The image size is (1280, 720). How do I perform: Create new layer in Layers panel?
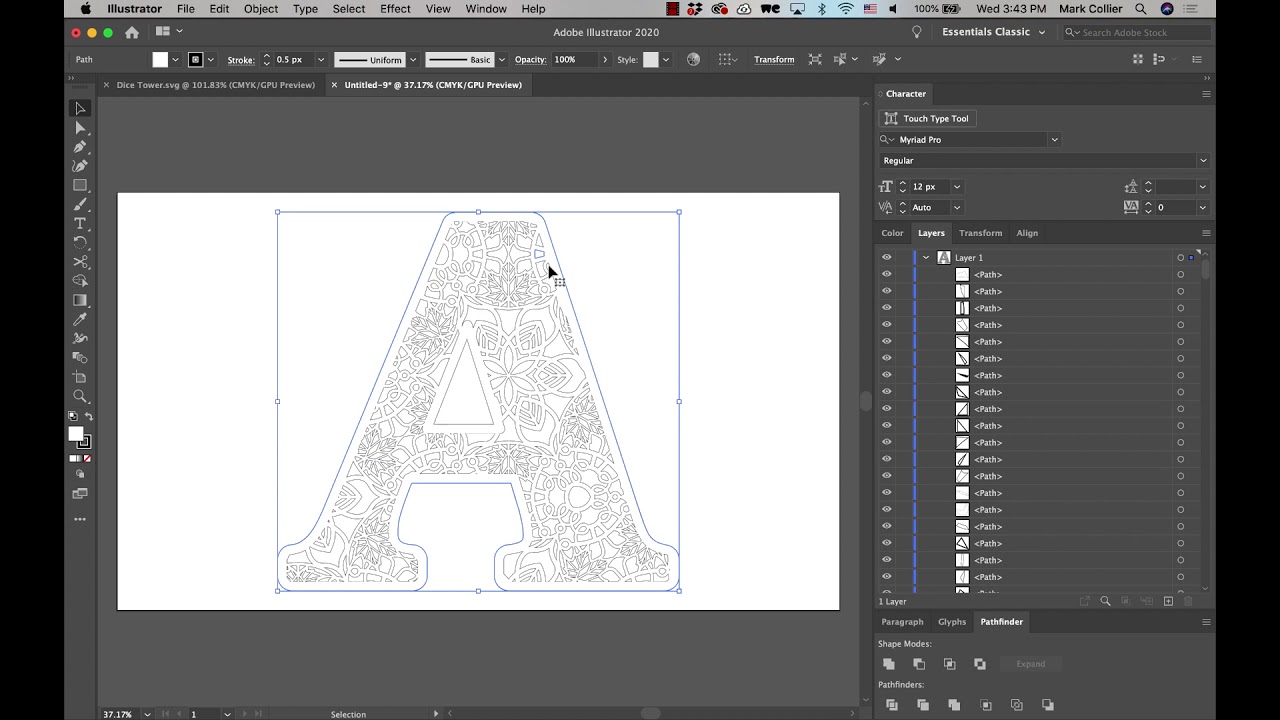point(1168,601)
